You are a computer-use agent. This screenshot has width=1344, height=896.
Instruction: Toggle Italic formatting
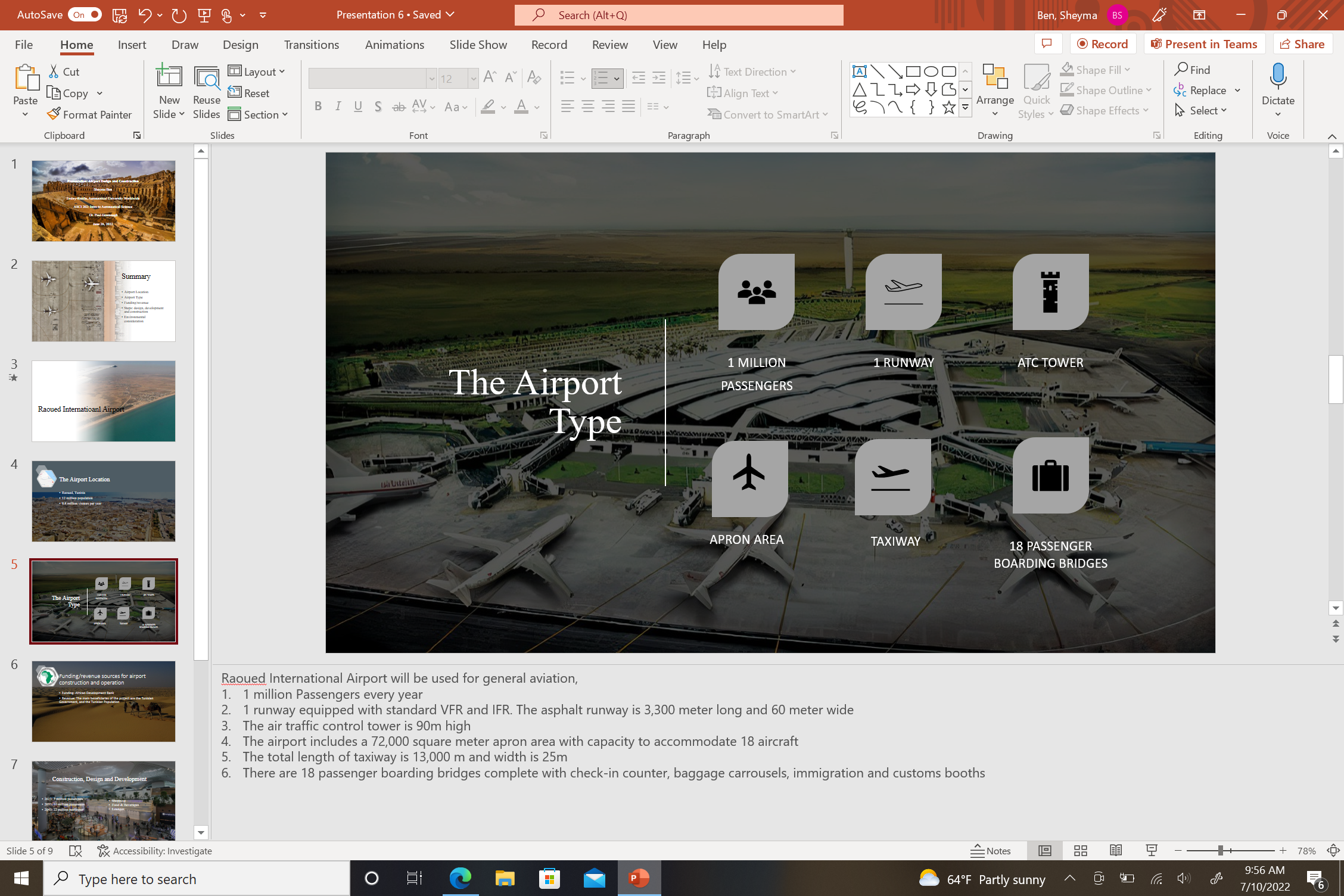(x=338, y=107)
